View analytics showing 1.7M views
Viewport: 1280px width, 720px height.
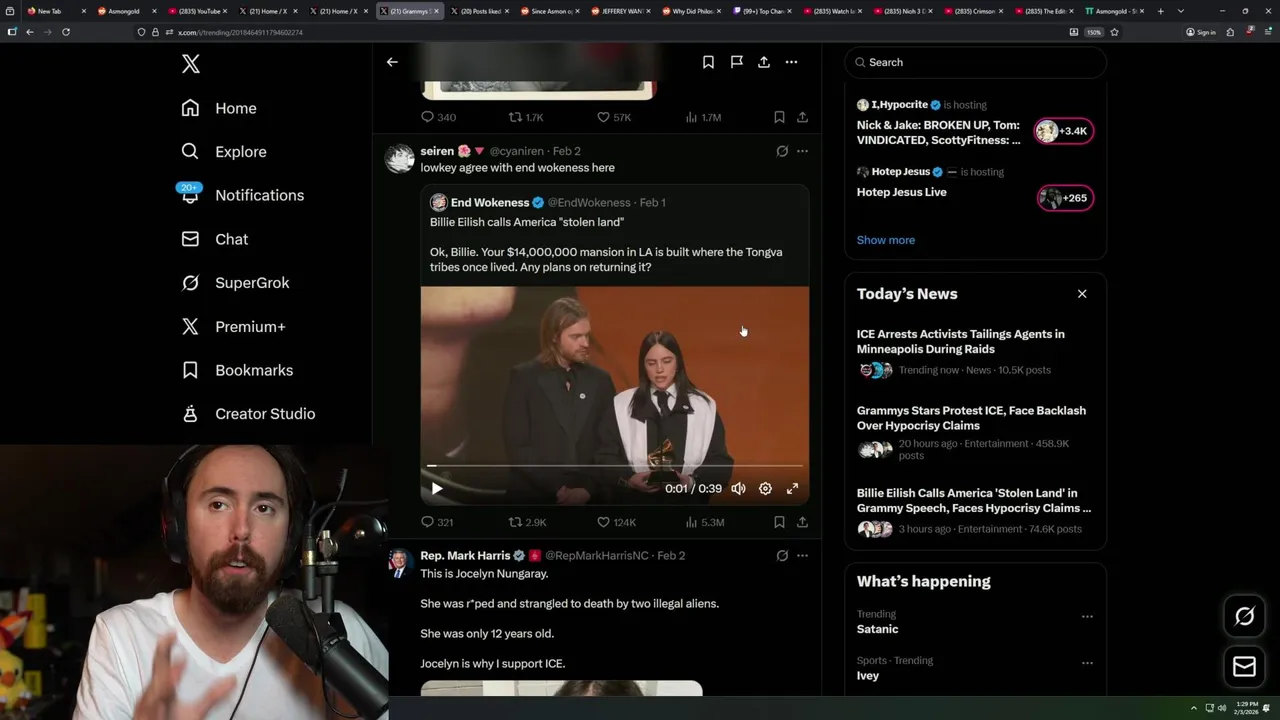pos(703,117)
